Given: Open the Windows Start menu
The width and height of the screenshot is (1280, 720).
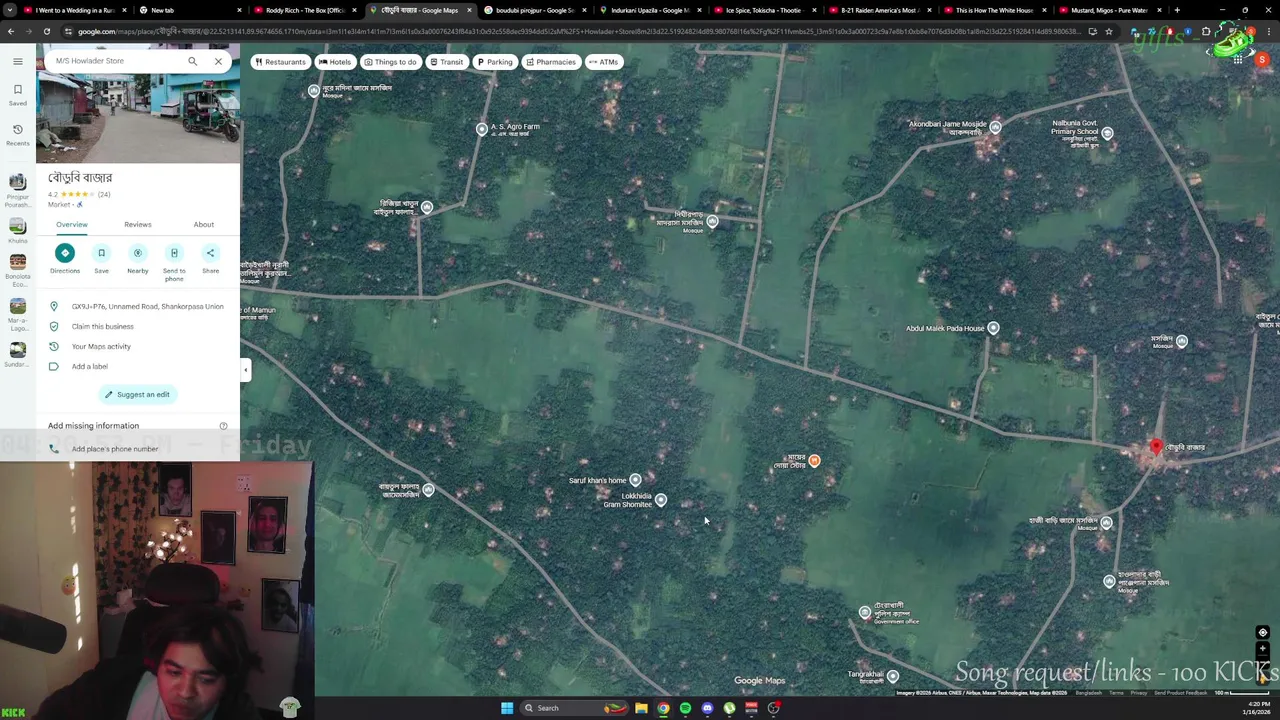Looking at the screenshot, I should tap(507, 708).
